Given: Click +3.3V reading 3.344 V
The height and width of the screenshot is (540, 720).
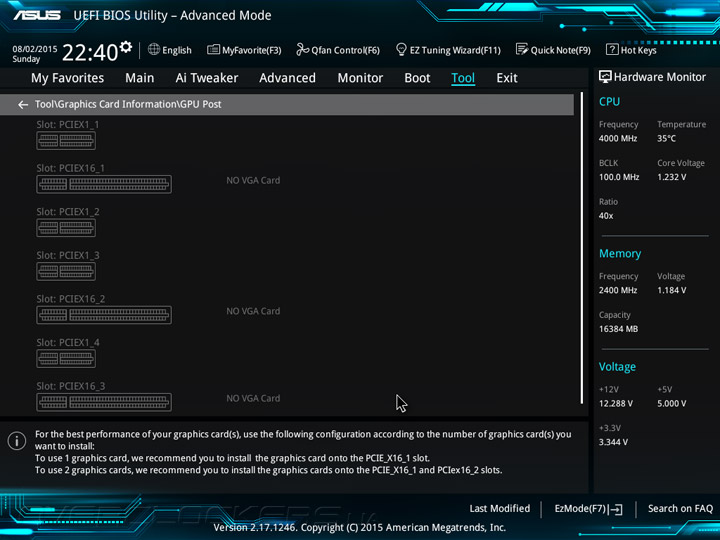Looking at the screenshot, I should click(613, 442).
